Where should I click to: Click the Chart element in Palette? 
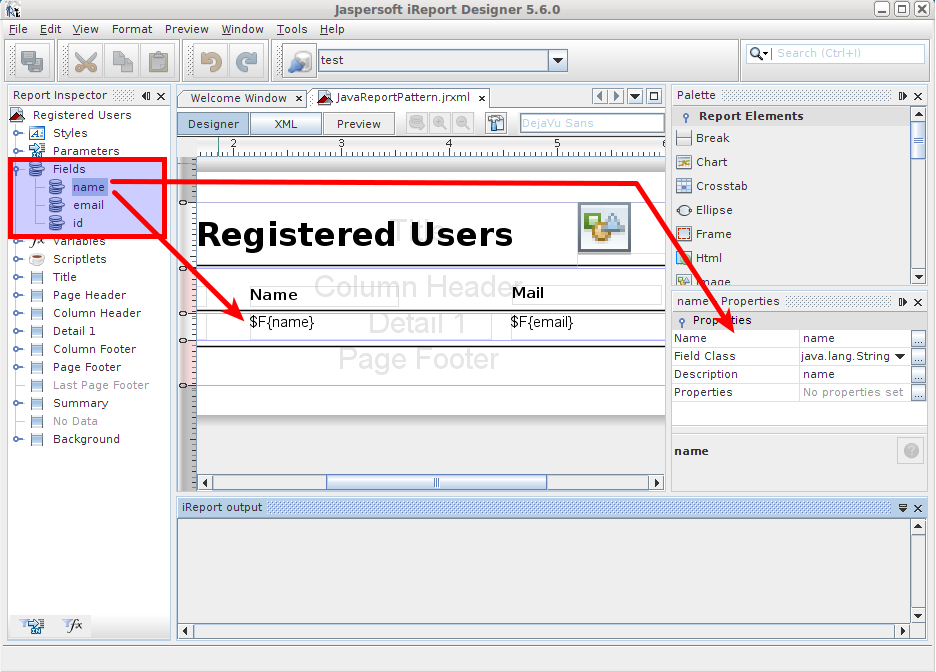pyautogui.click(x=711, y=162)
